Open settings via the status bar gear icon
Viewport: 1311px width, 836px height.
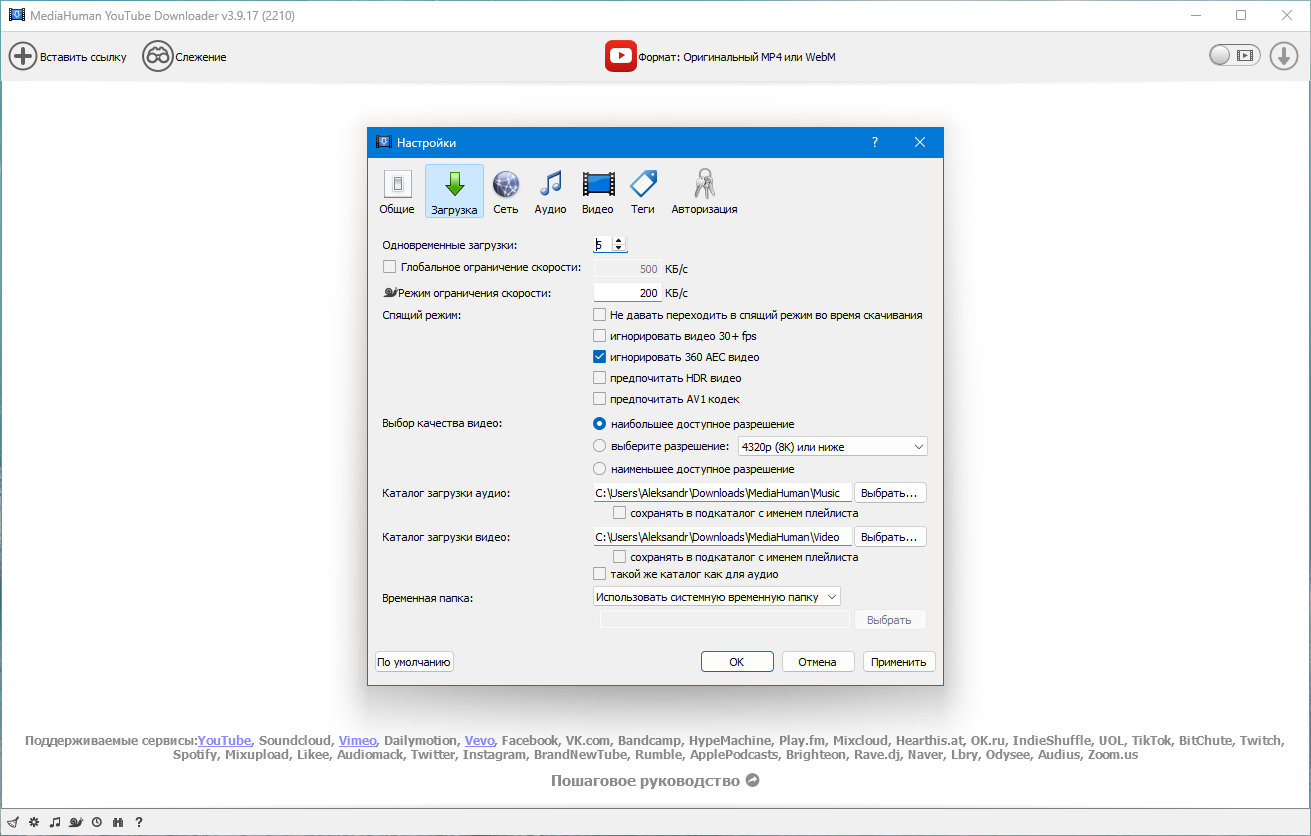pyautogui.click(x=34, y=822)
